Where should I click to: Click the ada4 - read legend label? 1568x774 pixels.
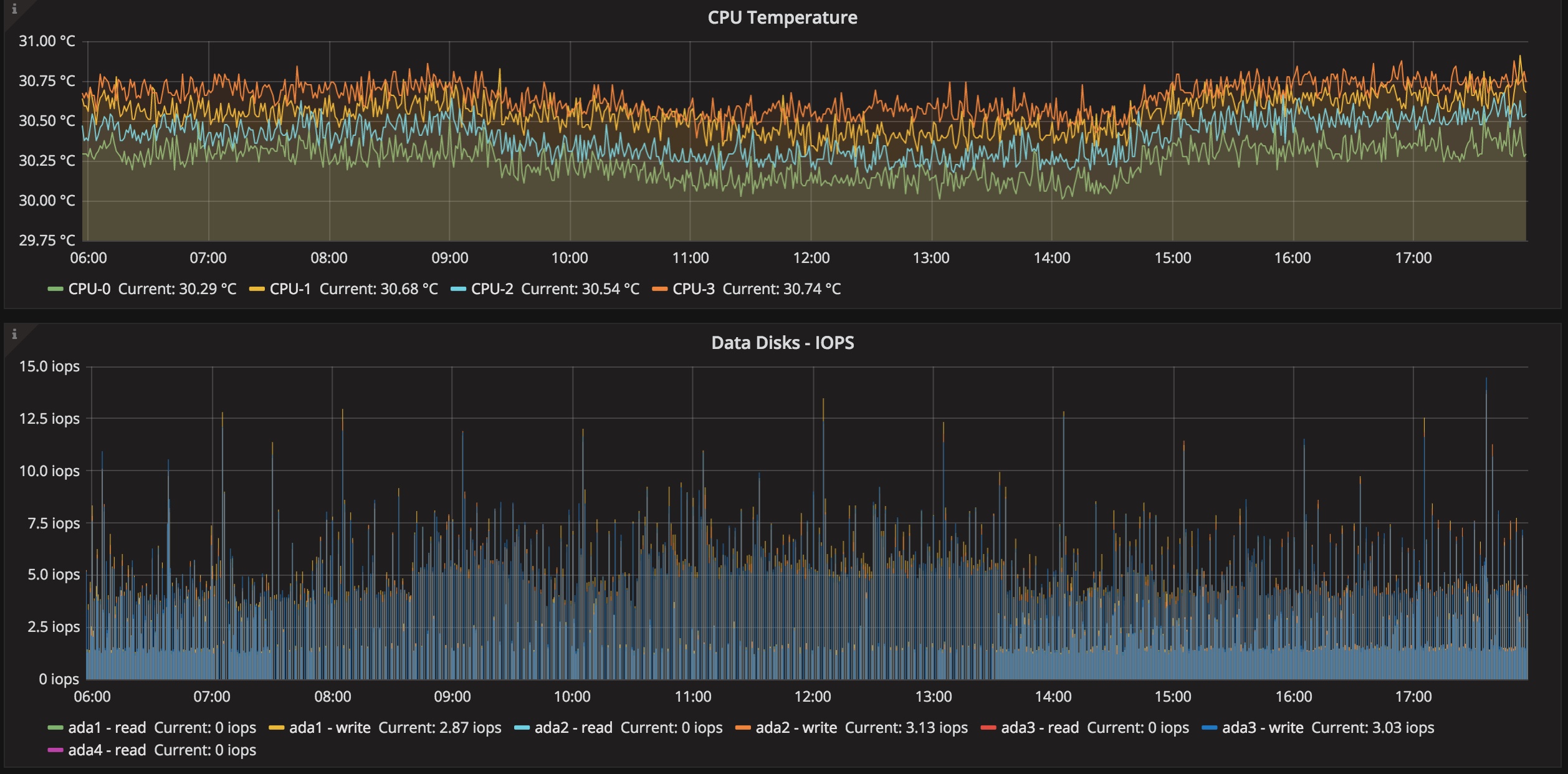(x=107, y=750)
